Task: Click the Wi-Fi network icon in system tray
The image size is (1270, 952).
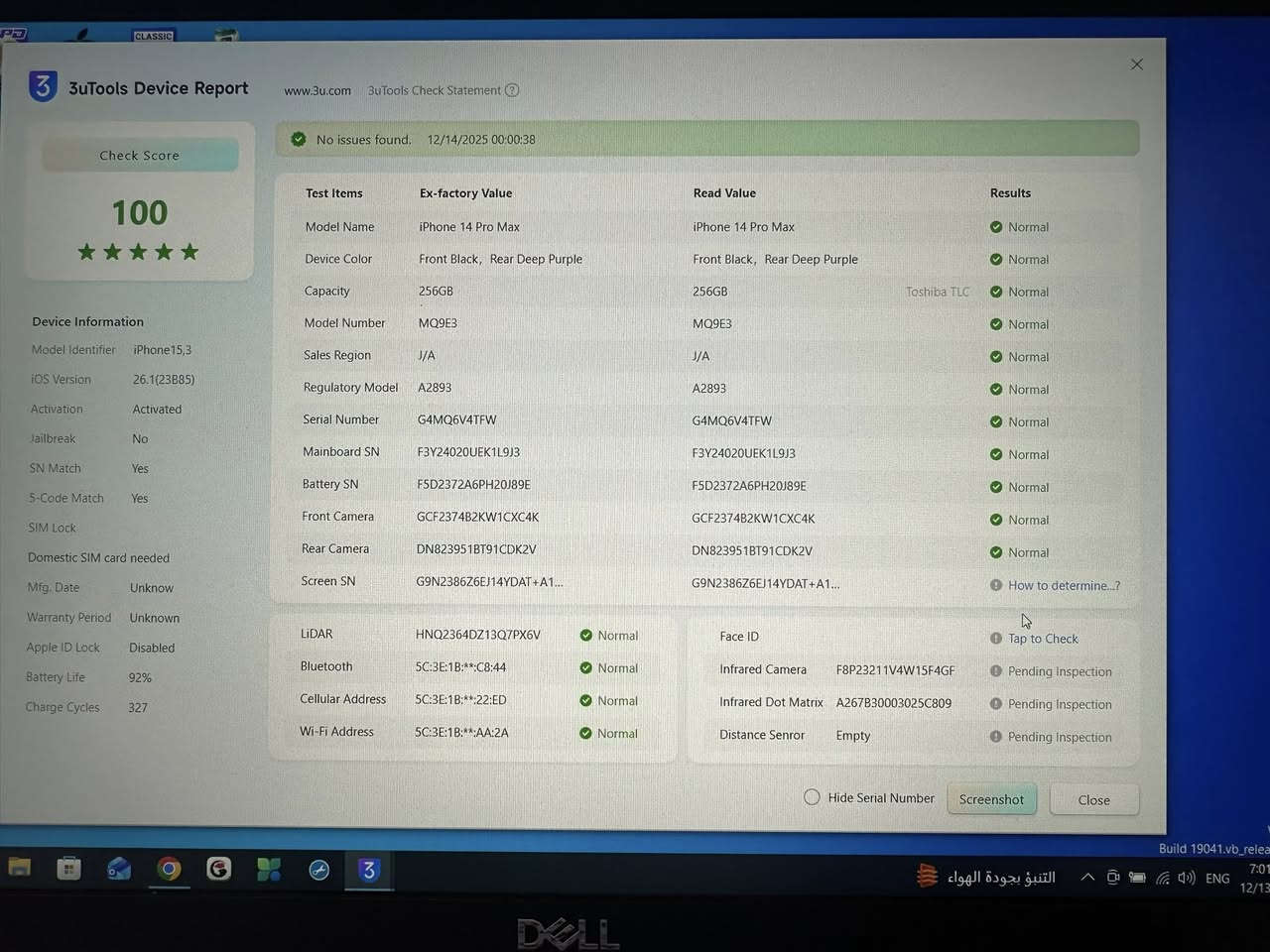Action: 1162,878
